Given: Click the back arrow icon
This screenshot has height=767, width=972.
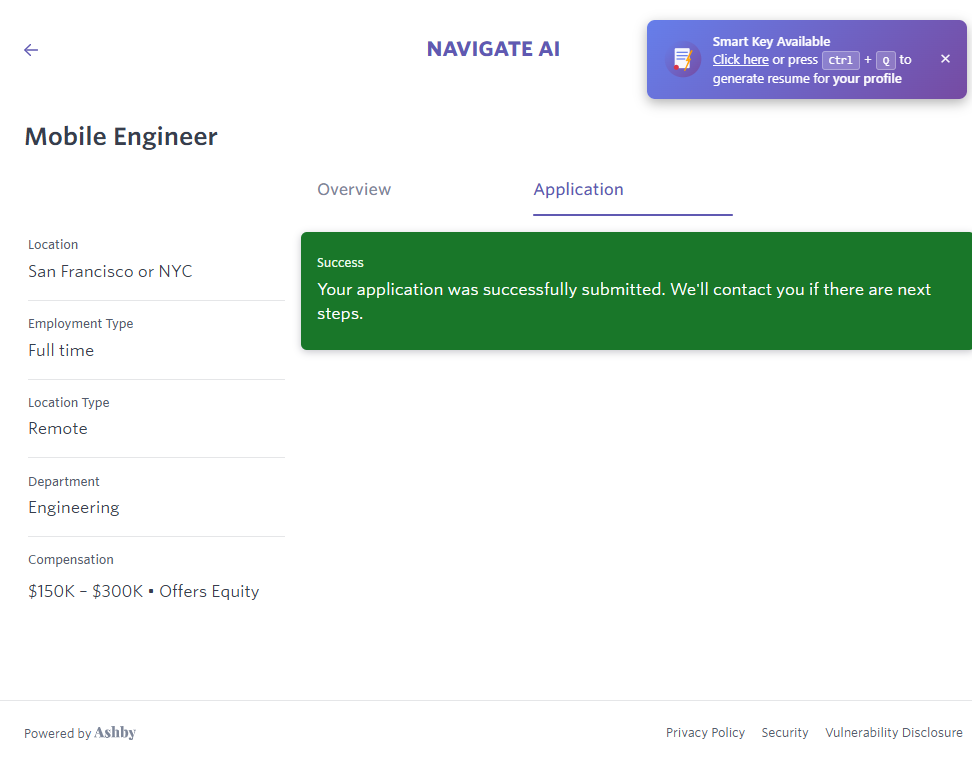Looking at the screenshot, I should (x=31, y=50).
